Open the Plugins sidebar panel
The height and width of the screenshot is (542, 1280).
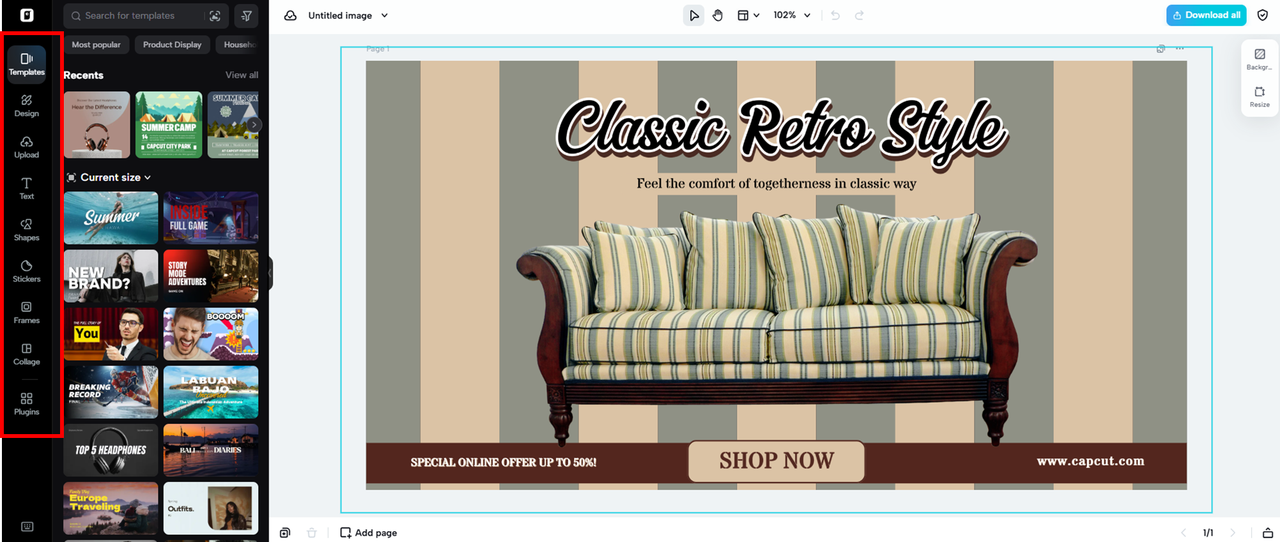(27, 404)
